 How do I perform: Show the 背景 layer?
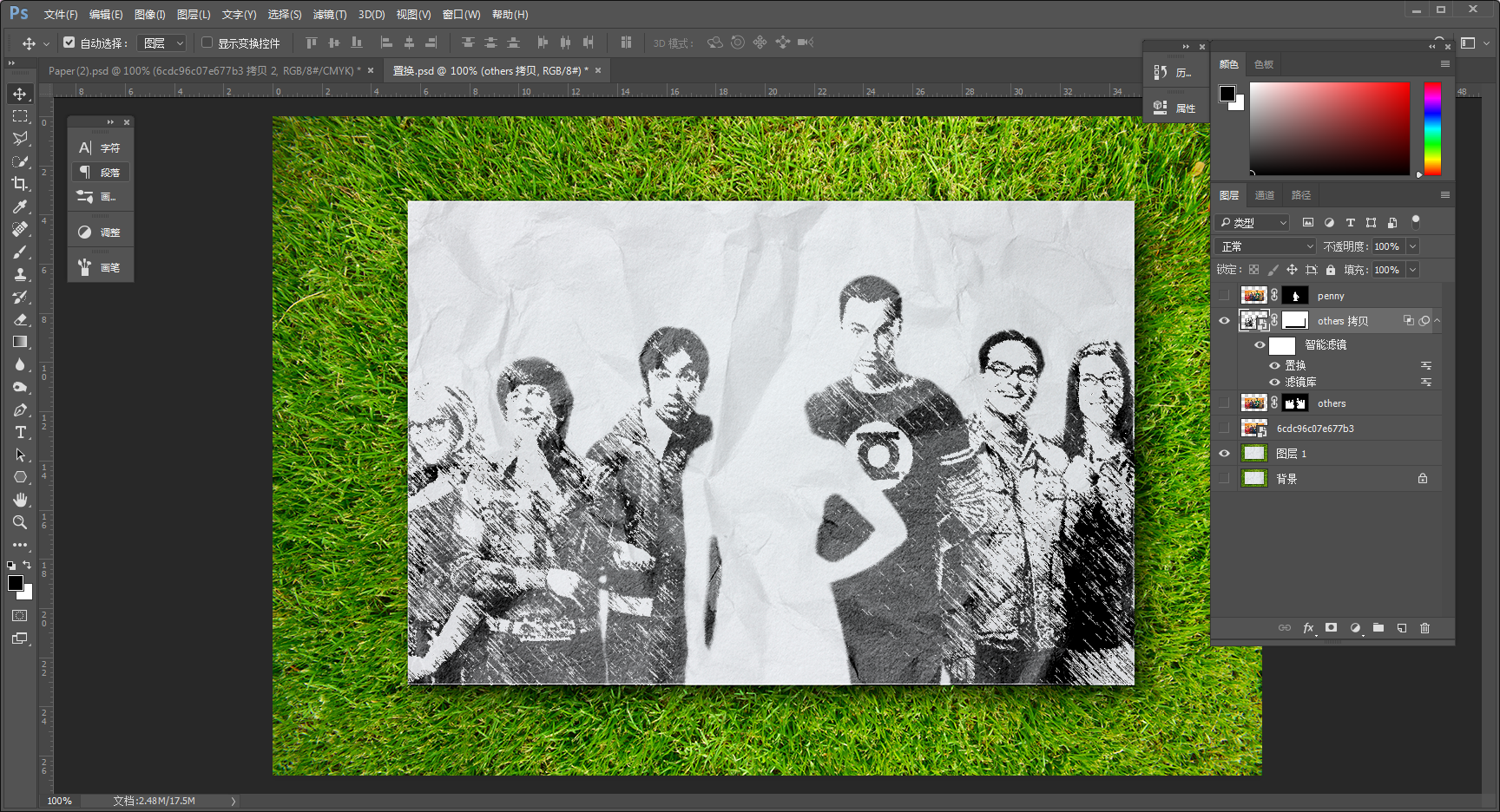click(1224, 479)
